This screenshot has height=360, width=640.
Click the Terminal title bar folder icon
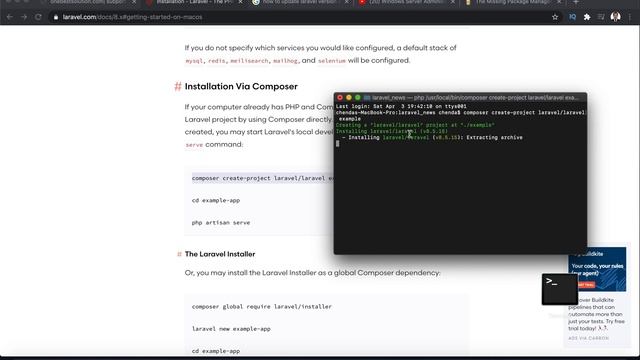tap(367, 98)
